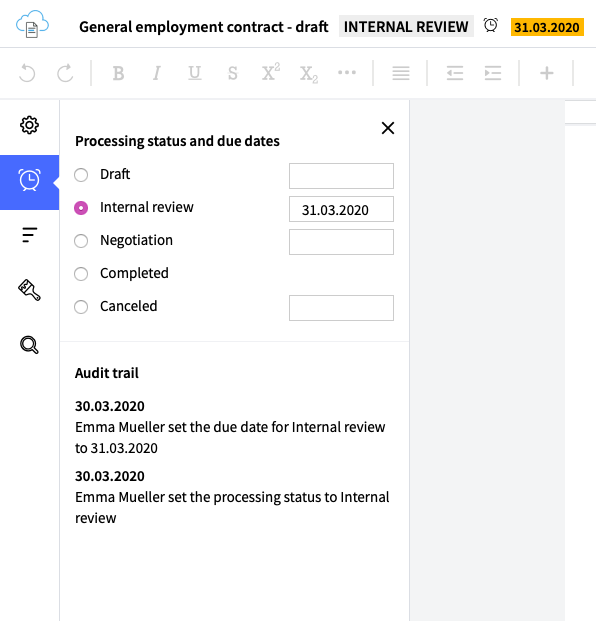Open the plus insert menu
This screenshot has height=621, width=596.
(546, 73)
